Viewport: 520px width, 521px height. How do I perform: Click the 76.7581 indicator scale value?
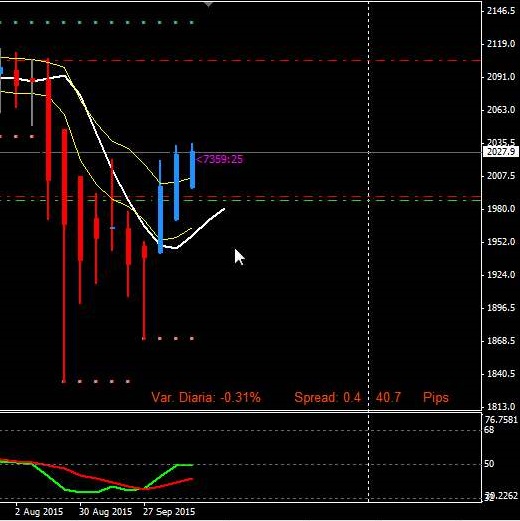click(501, 420)
